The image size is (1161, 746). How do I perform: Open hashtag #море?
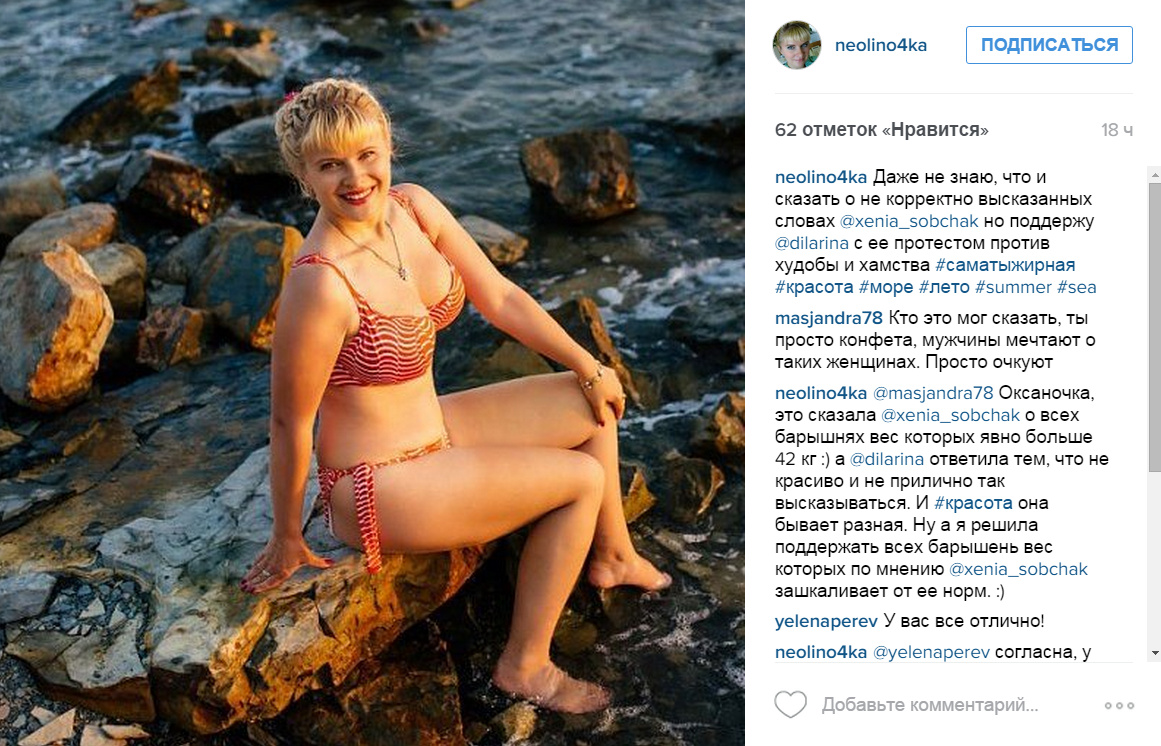point(886,287)
